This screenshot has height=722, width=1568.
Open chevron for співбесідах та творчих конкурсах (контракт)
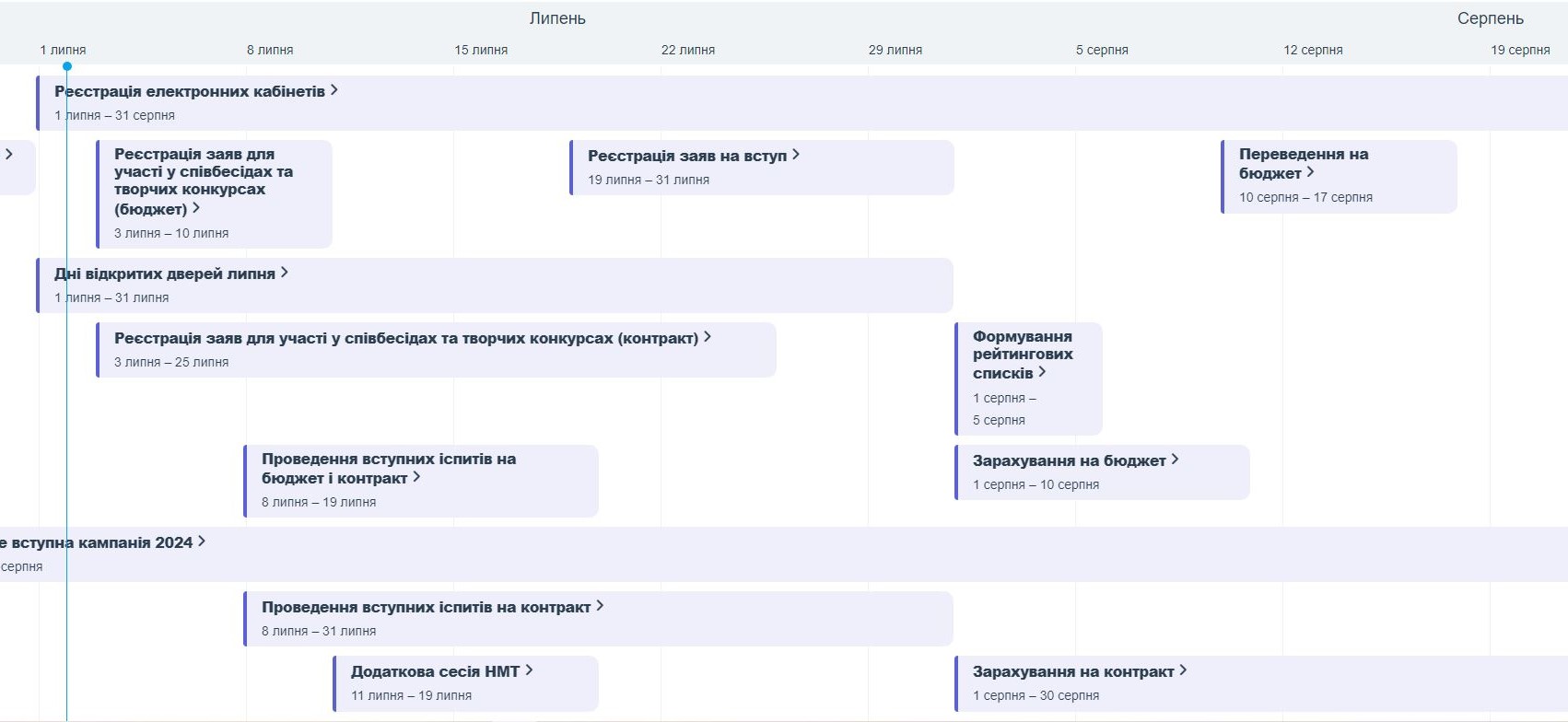[x=708, y=337]
